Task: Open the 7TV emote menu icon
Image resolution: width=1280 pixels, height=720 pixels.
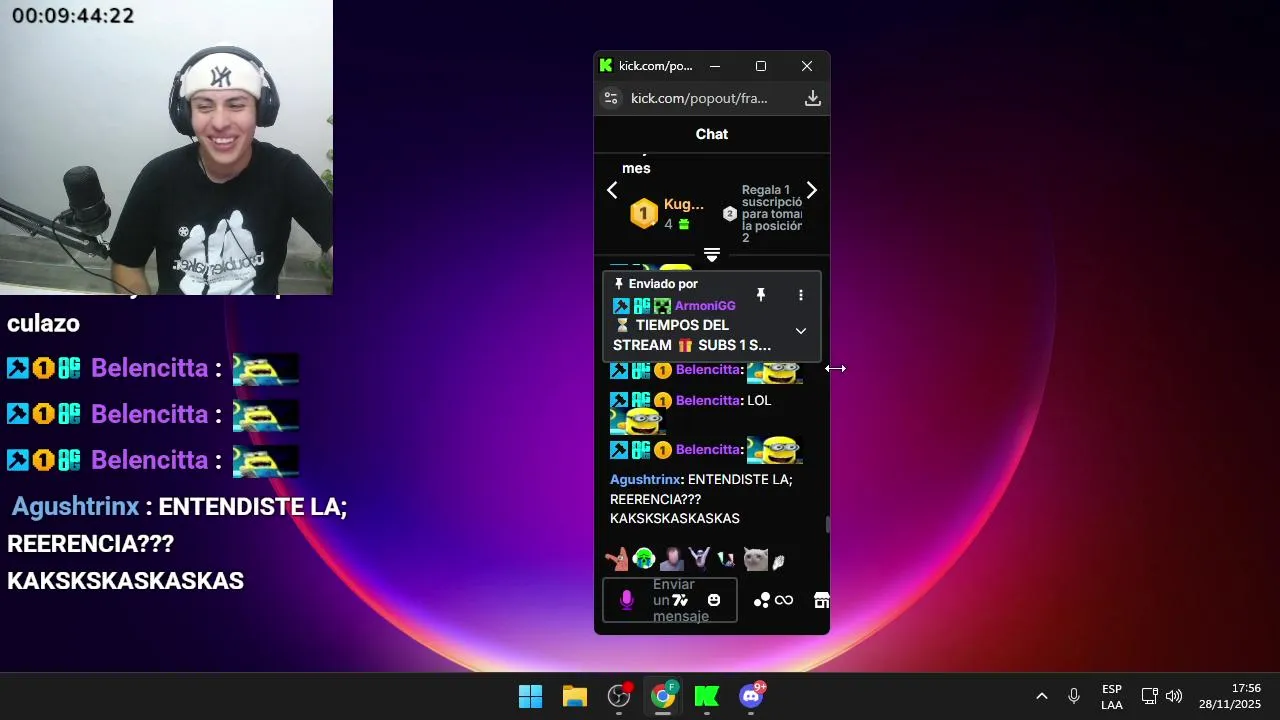Action: tap(680, 600)
